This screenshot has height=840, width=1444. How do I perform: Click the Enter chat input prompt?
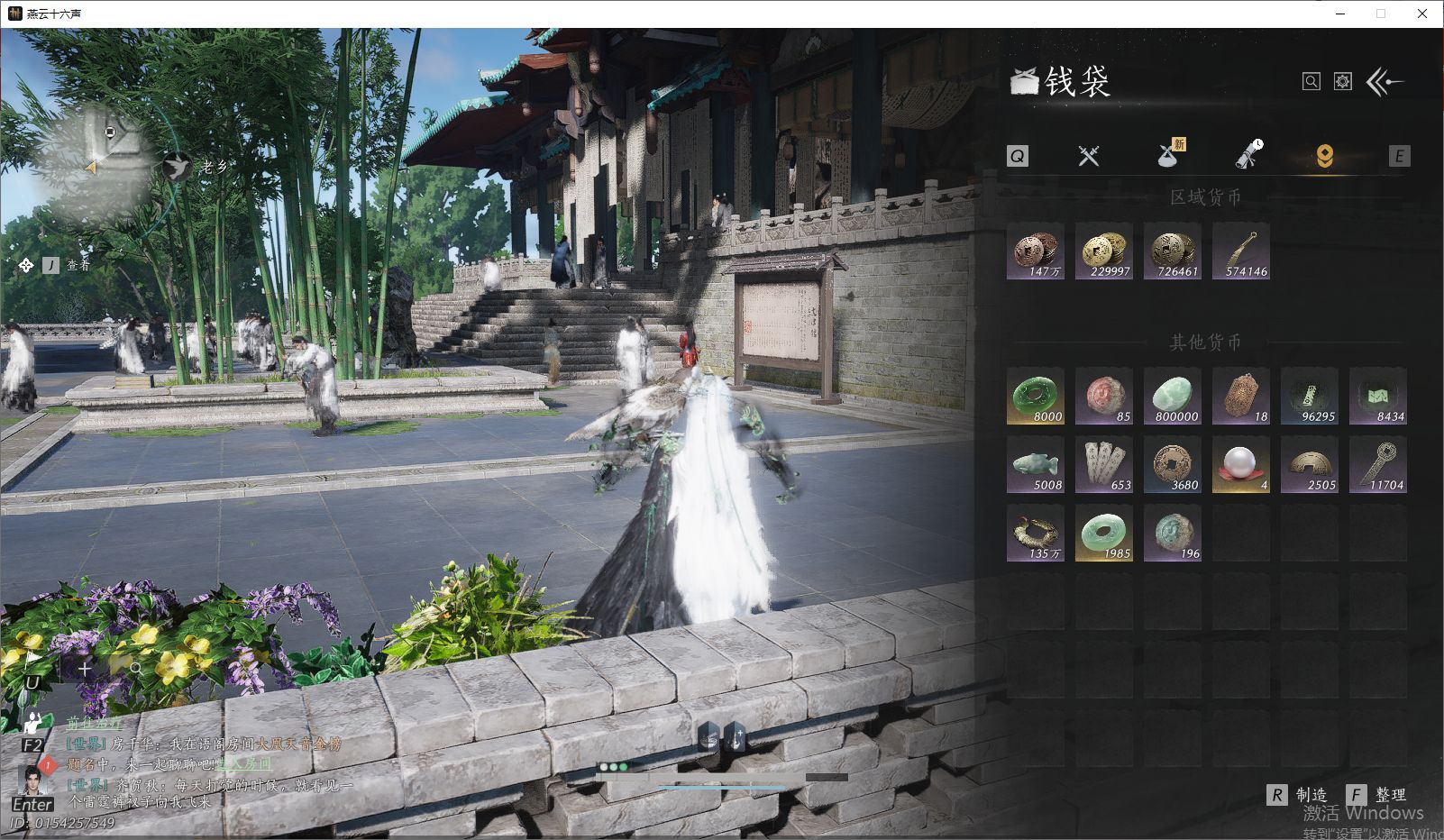point(32,805)
